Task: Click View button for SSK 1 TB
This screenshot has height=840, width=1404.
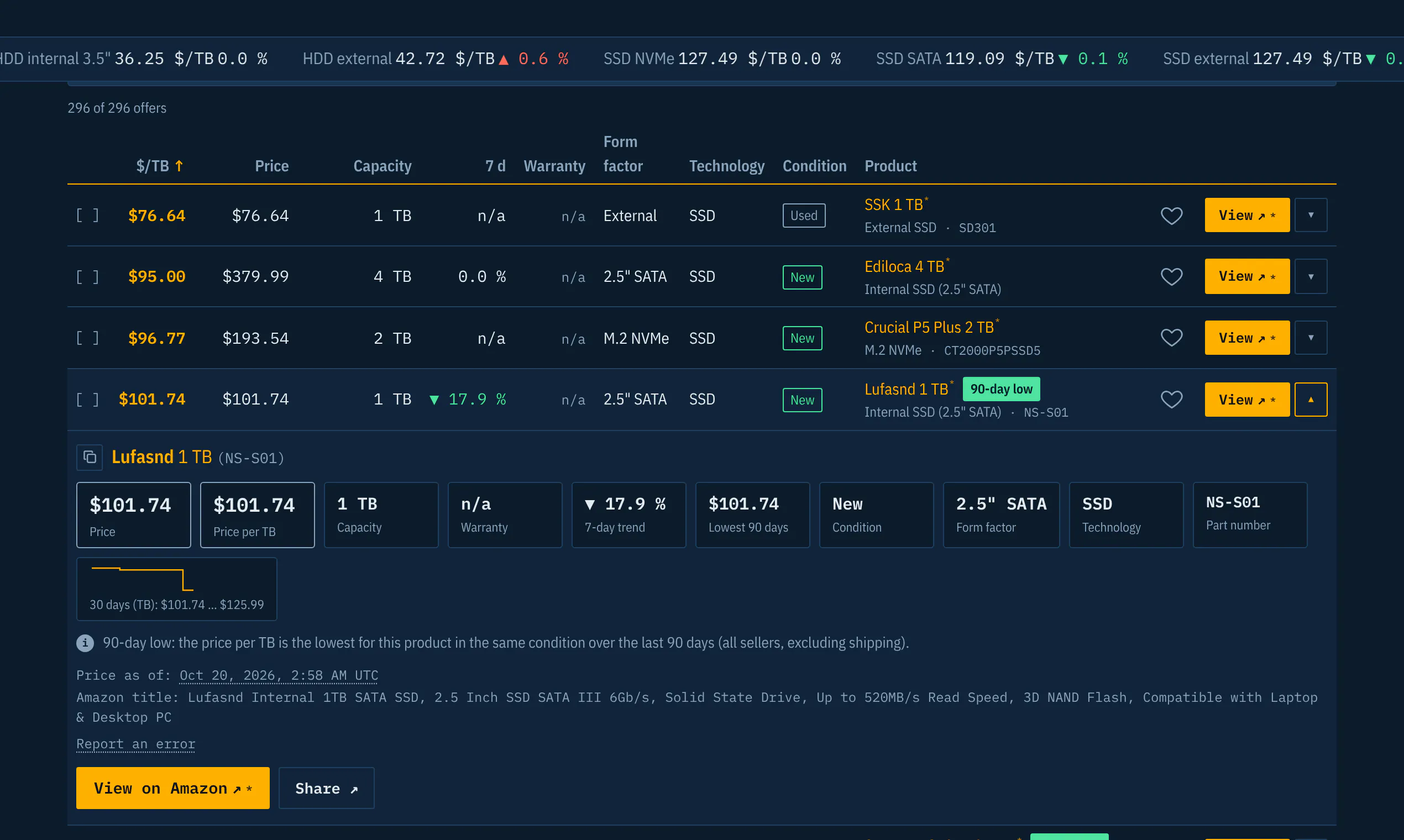Action: [x=1247, y=215]
